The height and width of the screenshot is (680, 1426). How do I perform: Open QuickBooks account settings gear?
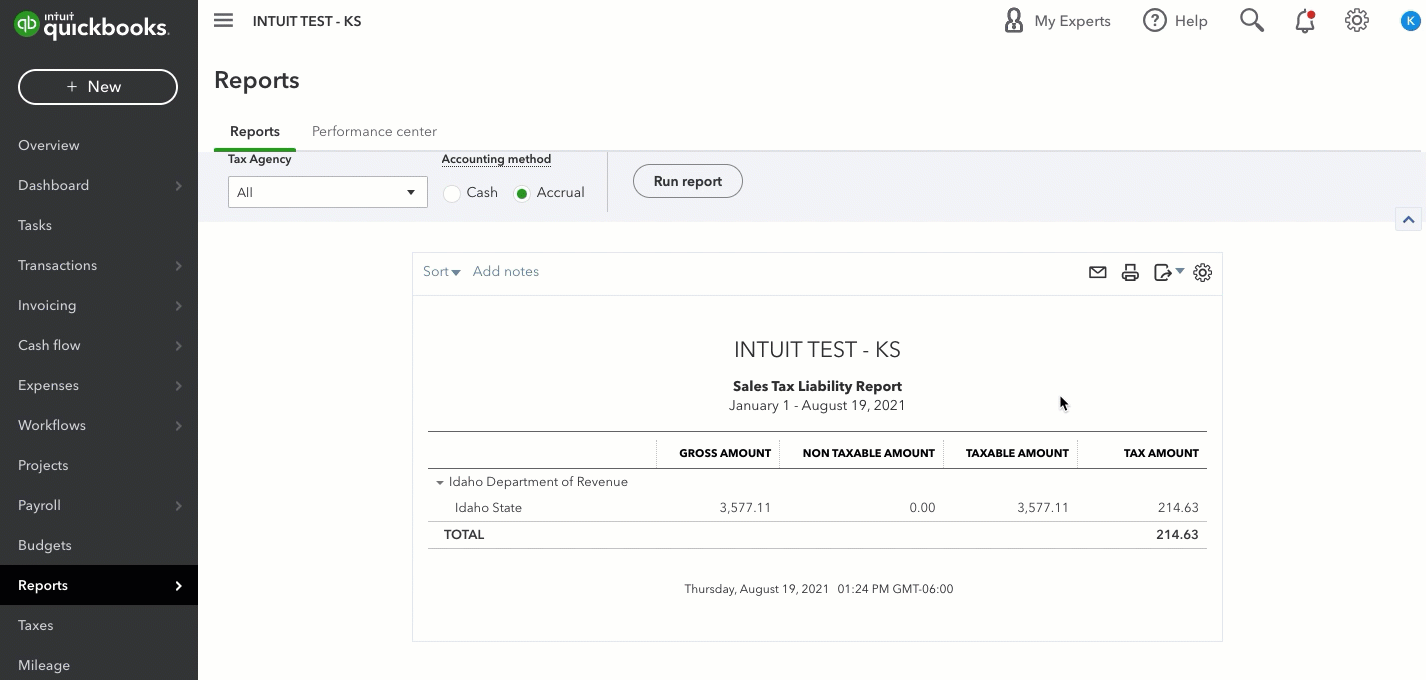pyautogui.click(x=1356, y=20)
